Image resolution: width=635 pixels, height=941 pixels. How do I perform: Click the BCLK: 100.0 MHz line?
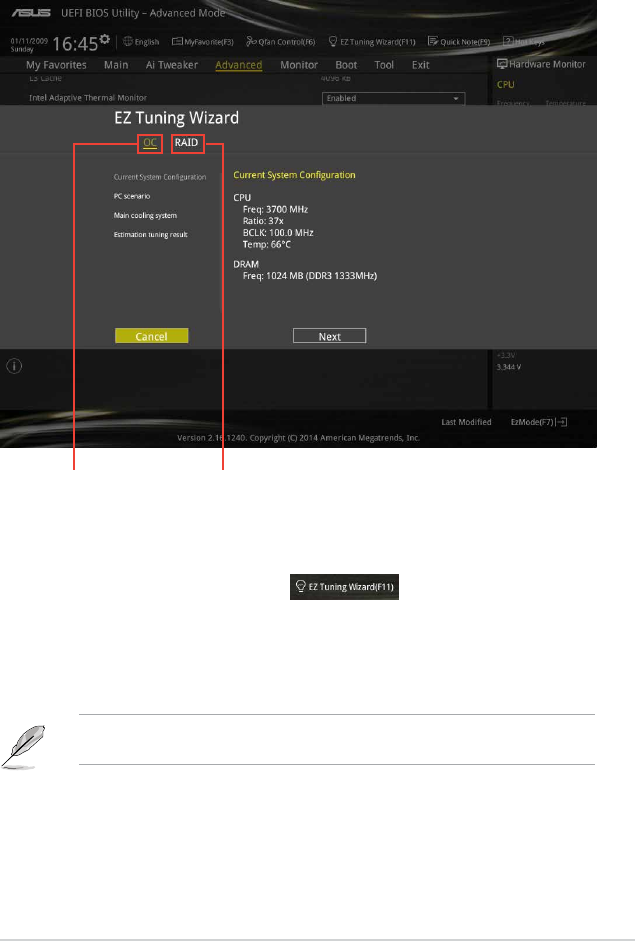[278, 232]
